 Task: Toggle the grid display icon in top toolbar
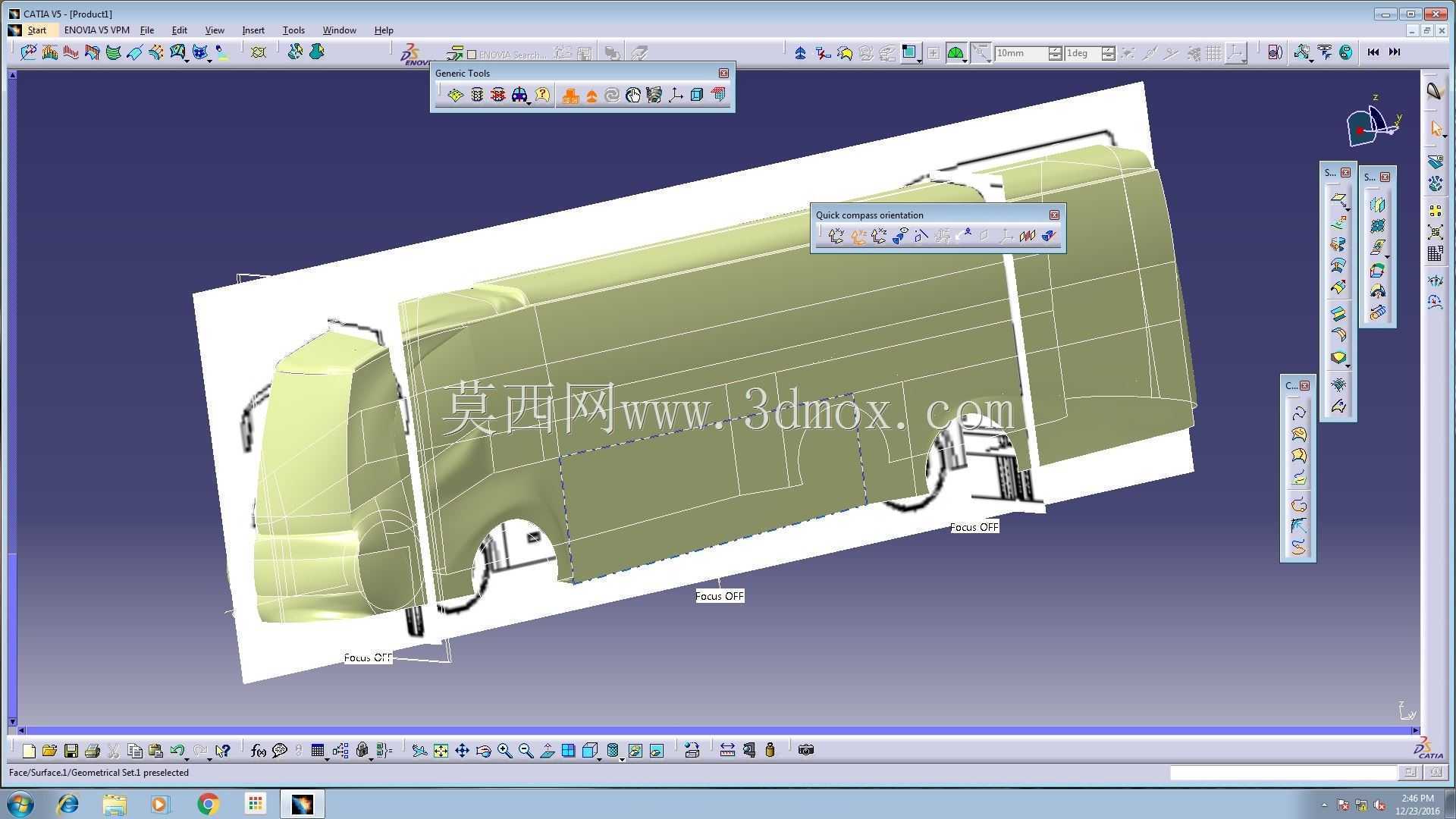[x=1214, y=53]
